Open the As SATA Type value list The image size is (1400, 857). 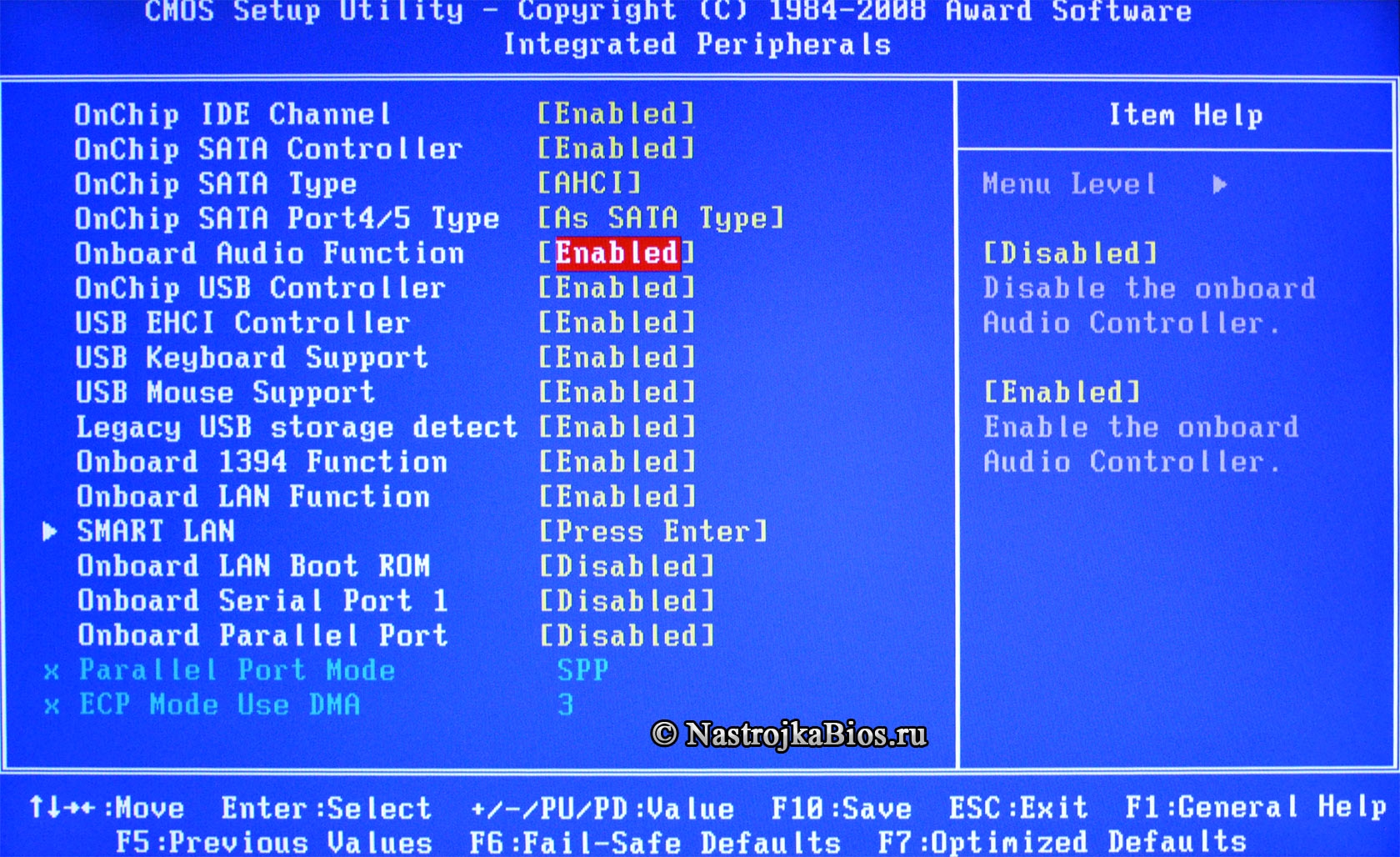[661, 218]
